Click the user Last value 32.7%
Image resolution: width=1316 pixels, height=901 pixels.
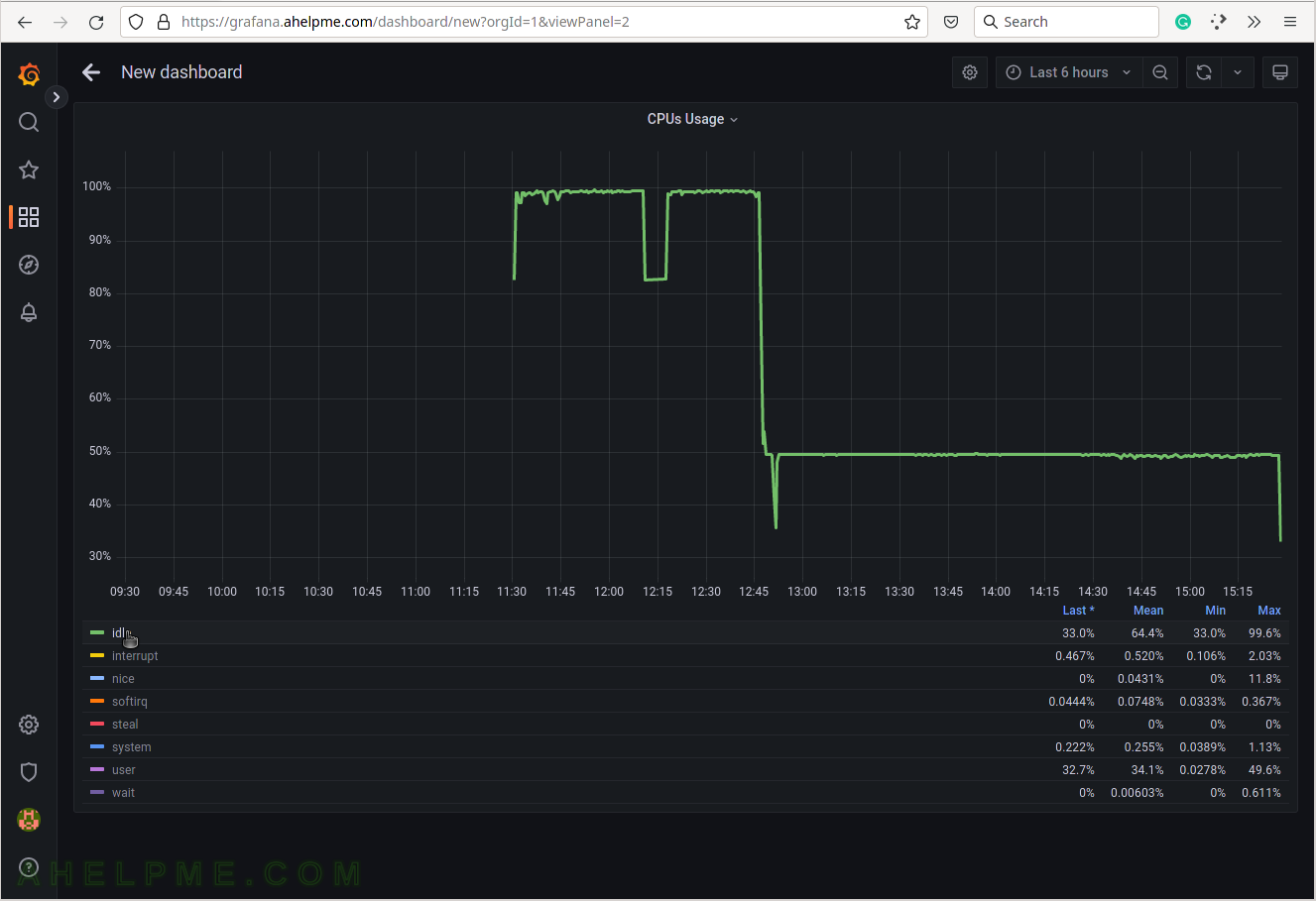(x=1078, y=770)
